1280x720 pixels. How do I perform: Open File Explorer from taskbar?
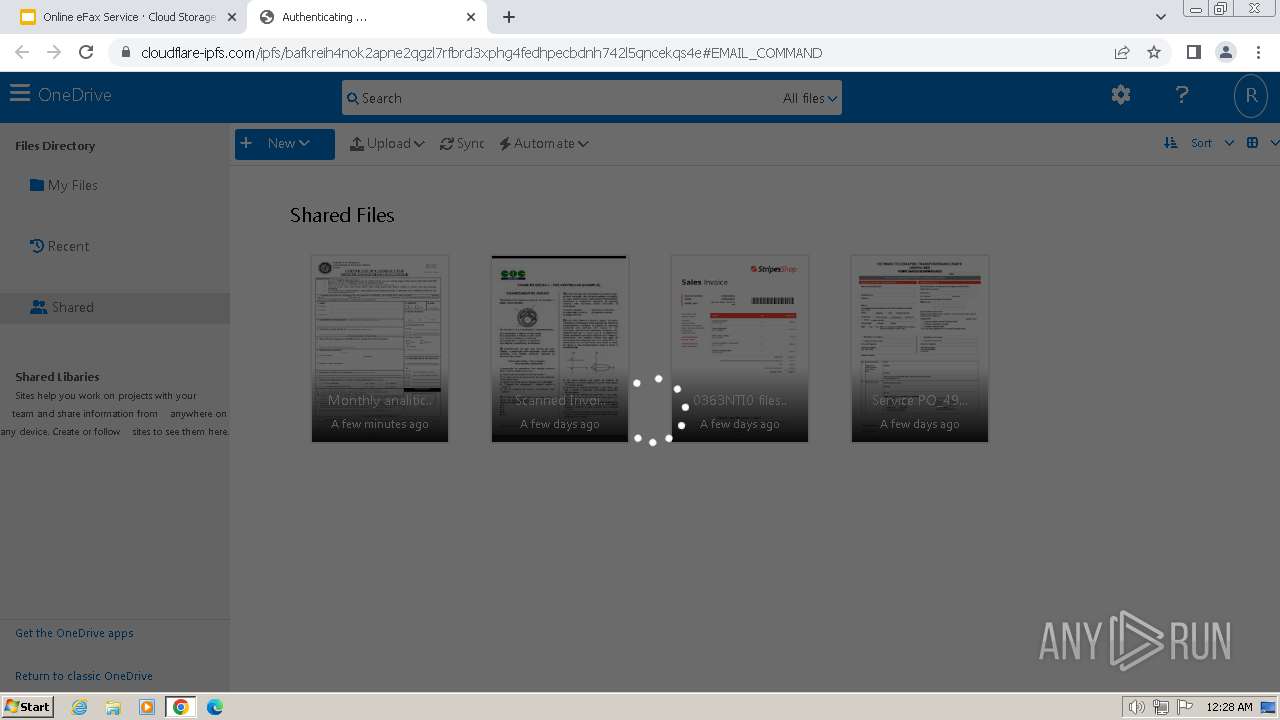tap(113, 707)
